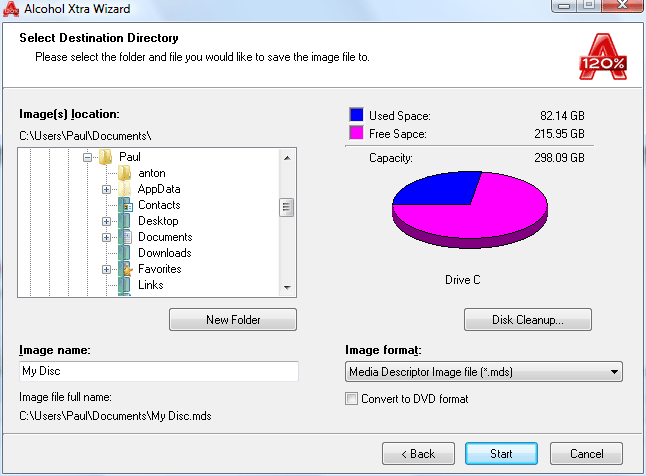Click the Contacts folder icon
The image size is (646, 476).
pos(125,205)
